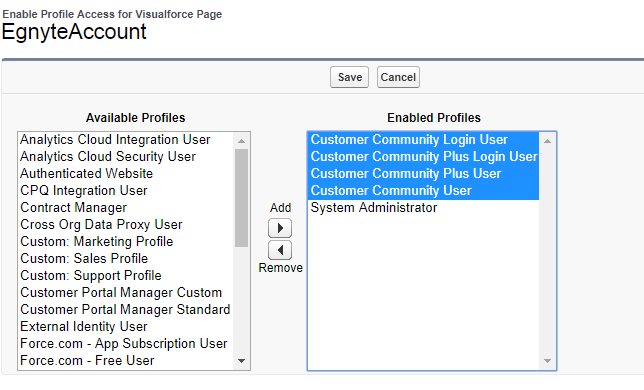Select Customer Community Plus User

click(x=423, y=174)
